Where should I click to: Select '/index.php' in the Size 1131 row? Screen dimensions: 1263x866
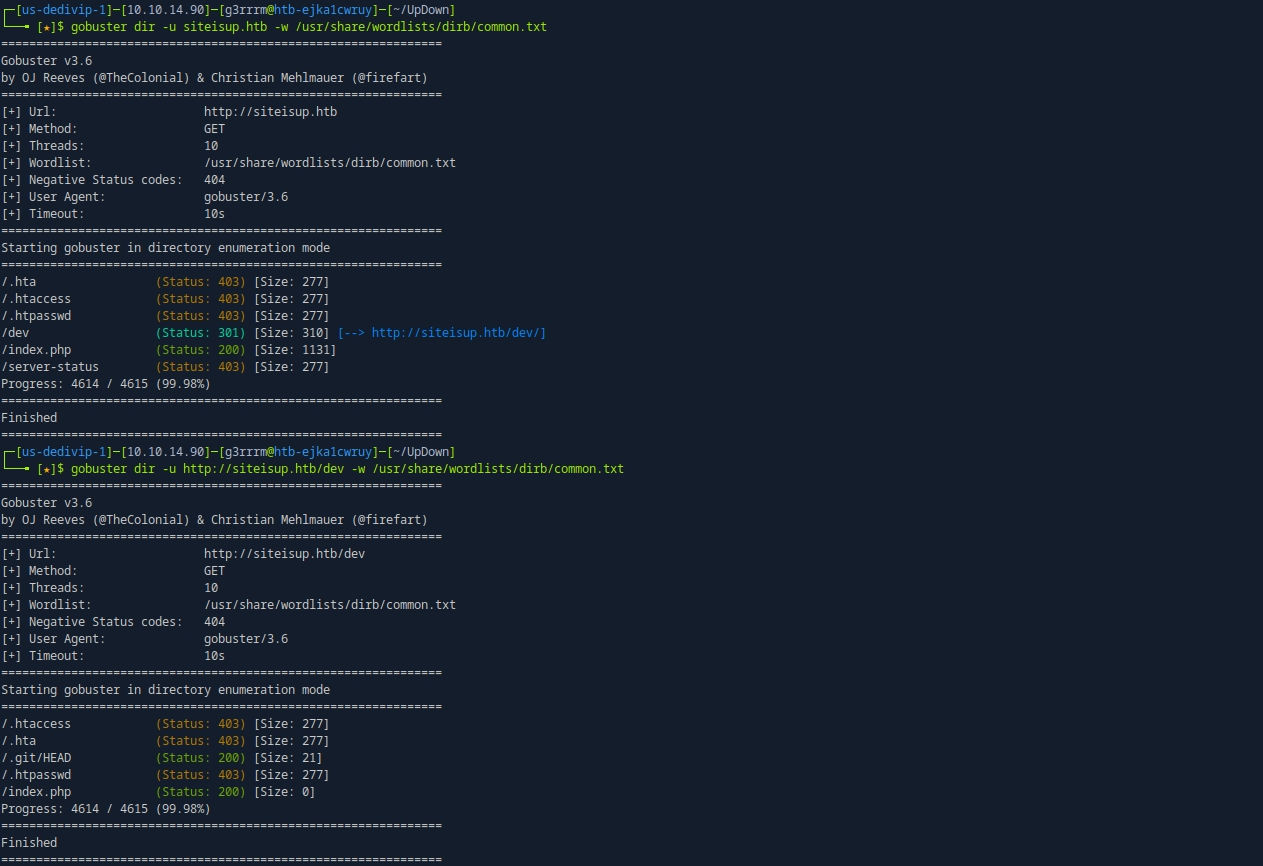click(36, 350)
